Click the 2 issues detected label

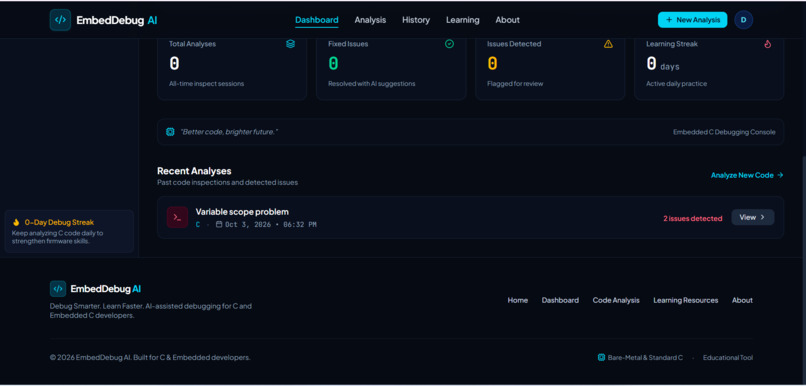point(692,218)
